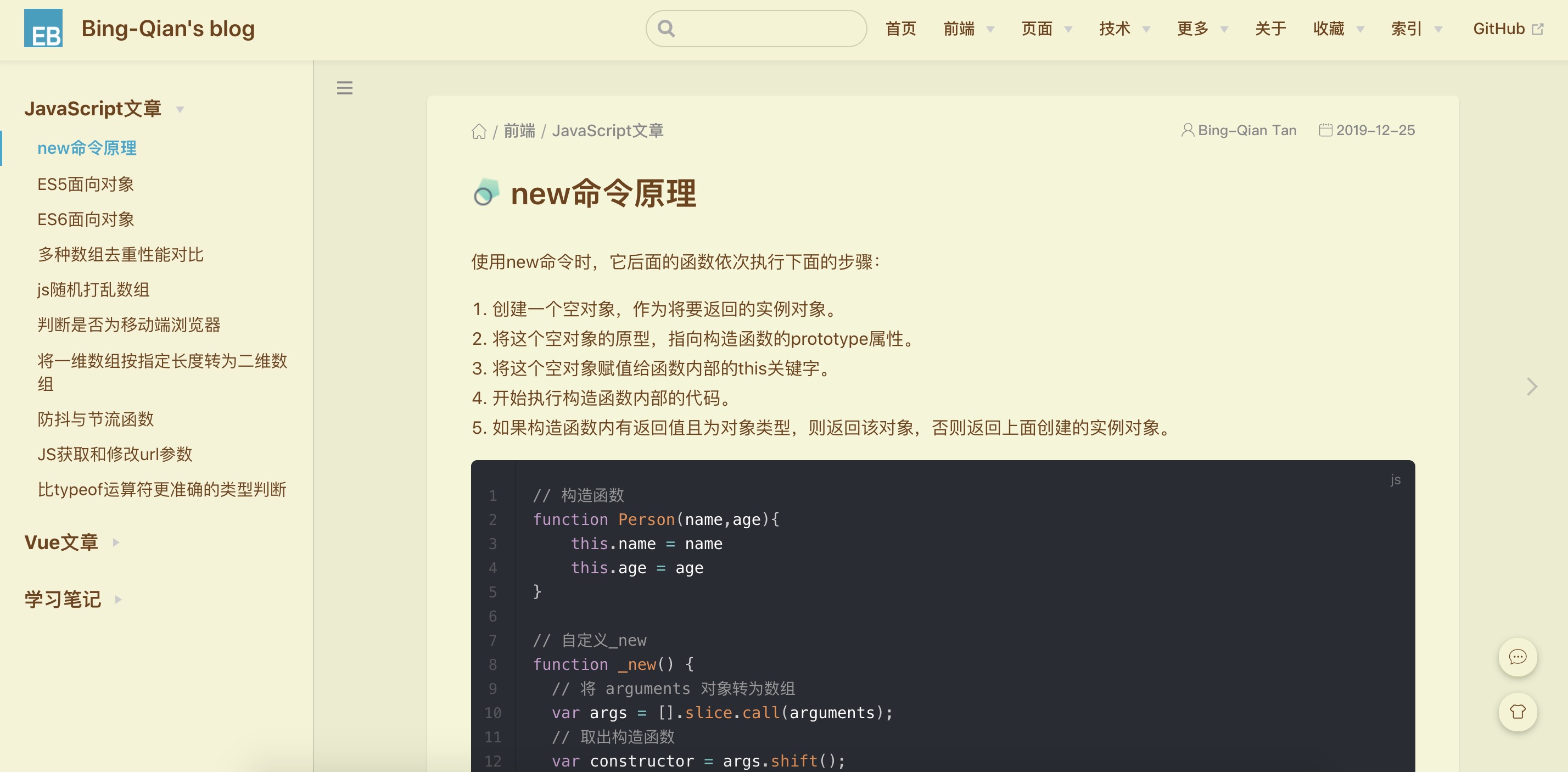Open js随机打乱数组 sidebar article
This screenshot has height=772, width=1568.
click(x=93, y=290)
